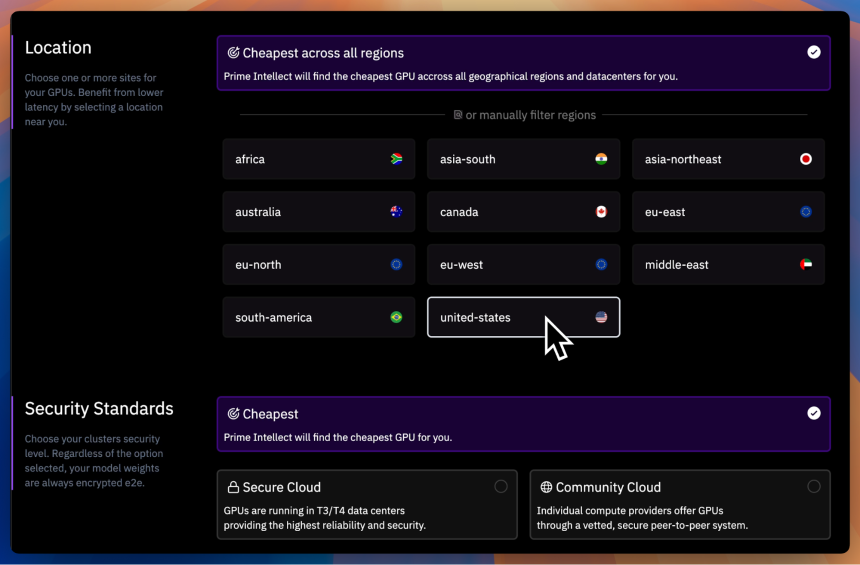Toggle the Cheapest across all regions checkmark
Viewport: 860px width, 565px height.
click(814, 52)
